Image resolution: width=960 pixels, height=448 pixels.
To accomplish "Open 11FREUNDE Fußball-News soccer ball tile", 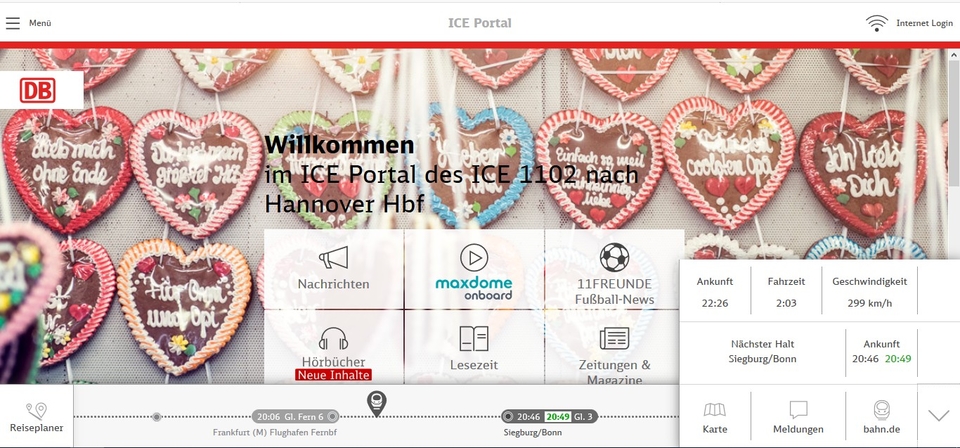I will [x=614, y=269].
